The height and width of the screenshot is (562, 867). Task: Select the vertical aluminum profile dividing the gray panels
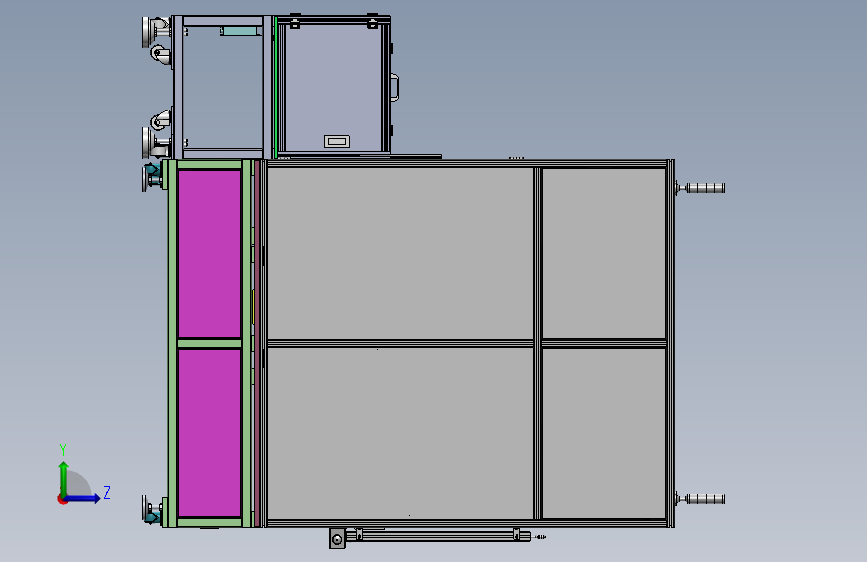pos(537,343)
